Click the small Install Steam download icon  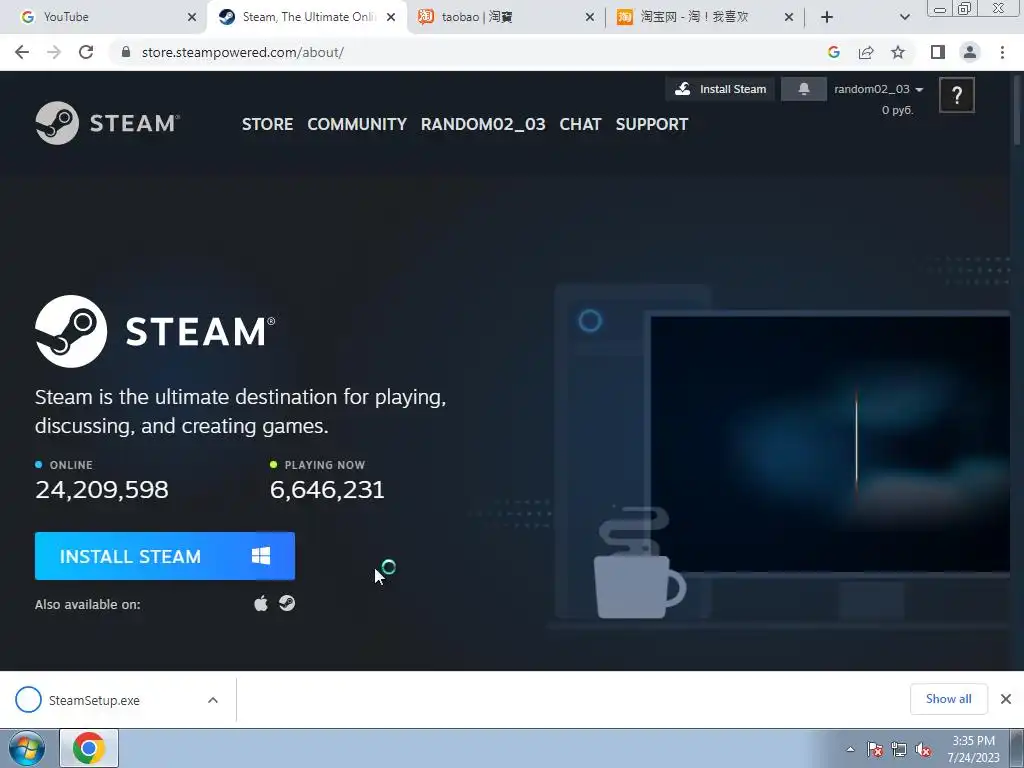coord(682,89)
